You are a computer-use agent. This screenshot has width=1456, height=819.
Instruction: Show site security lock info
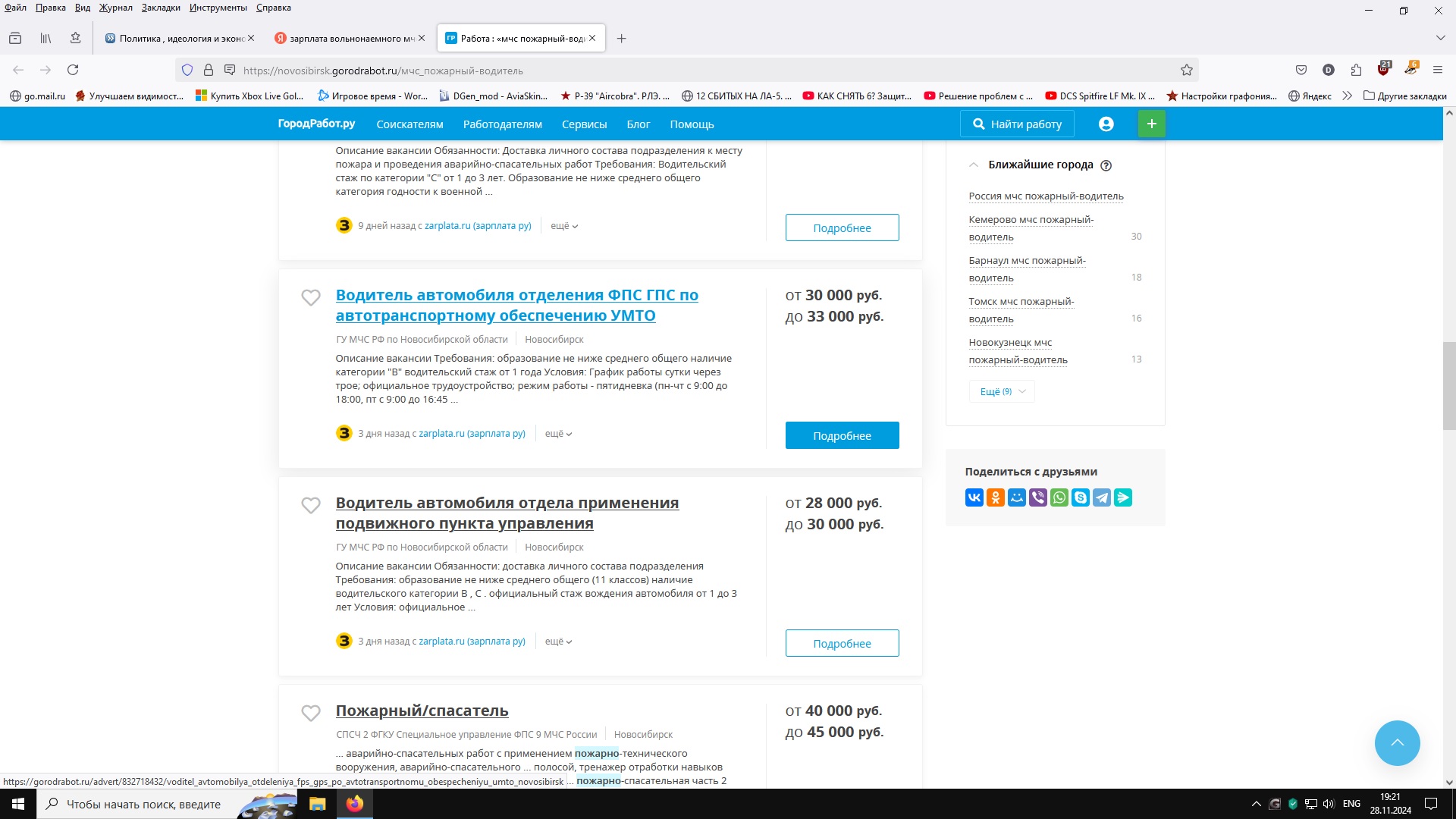(x=209, y=71)
